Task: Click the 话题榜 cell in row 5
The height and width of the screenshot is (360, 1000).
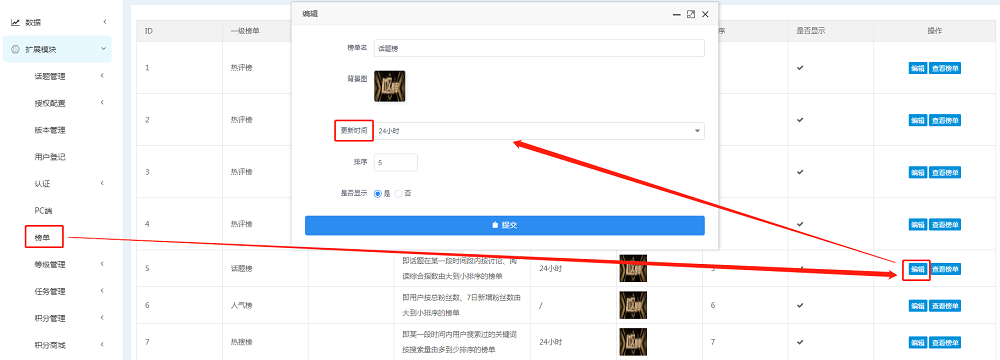Action: point(242,268)
